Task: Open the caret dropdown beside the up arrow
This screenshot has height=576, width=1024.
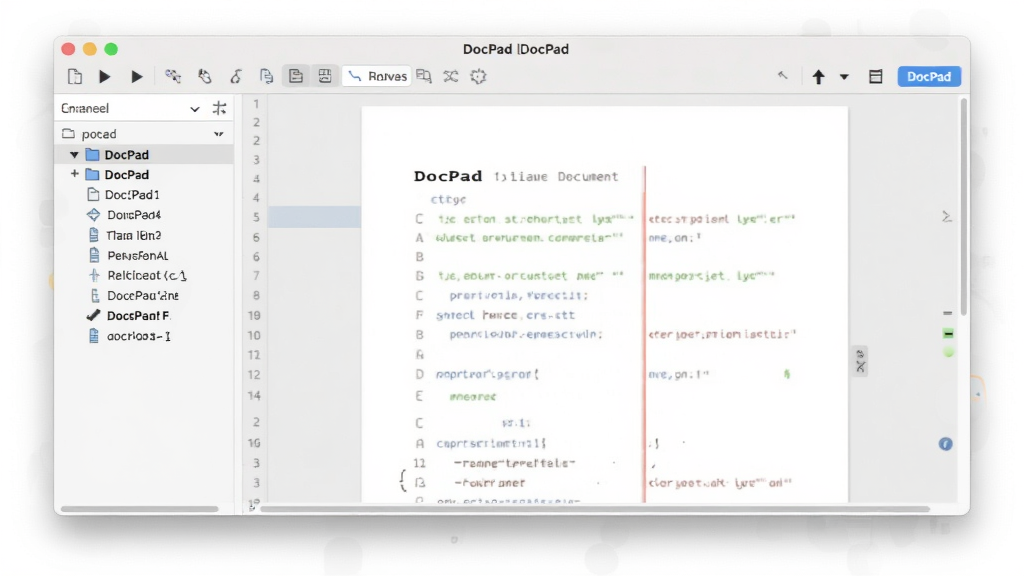Action: (844, 77)
